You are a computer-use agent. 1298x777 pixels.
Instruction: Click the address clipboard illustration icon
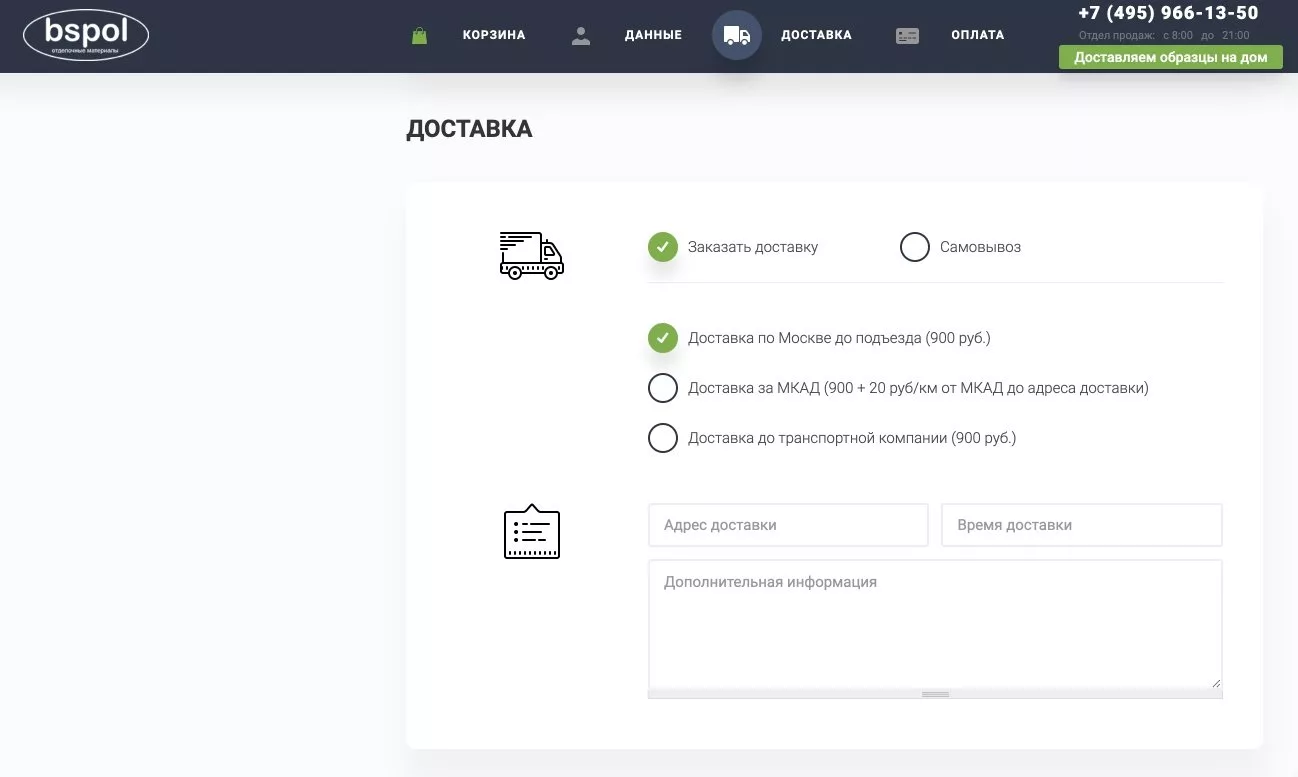532,532
